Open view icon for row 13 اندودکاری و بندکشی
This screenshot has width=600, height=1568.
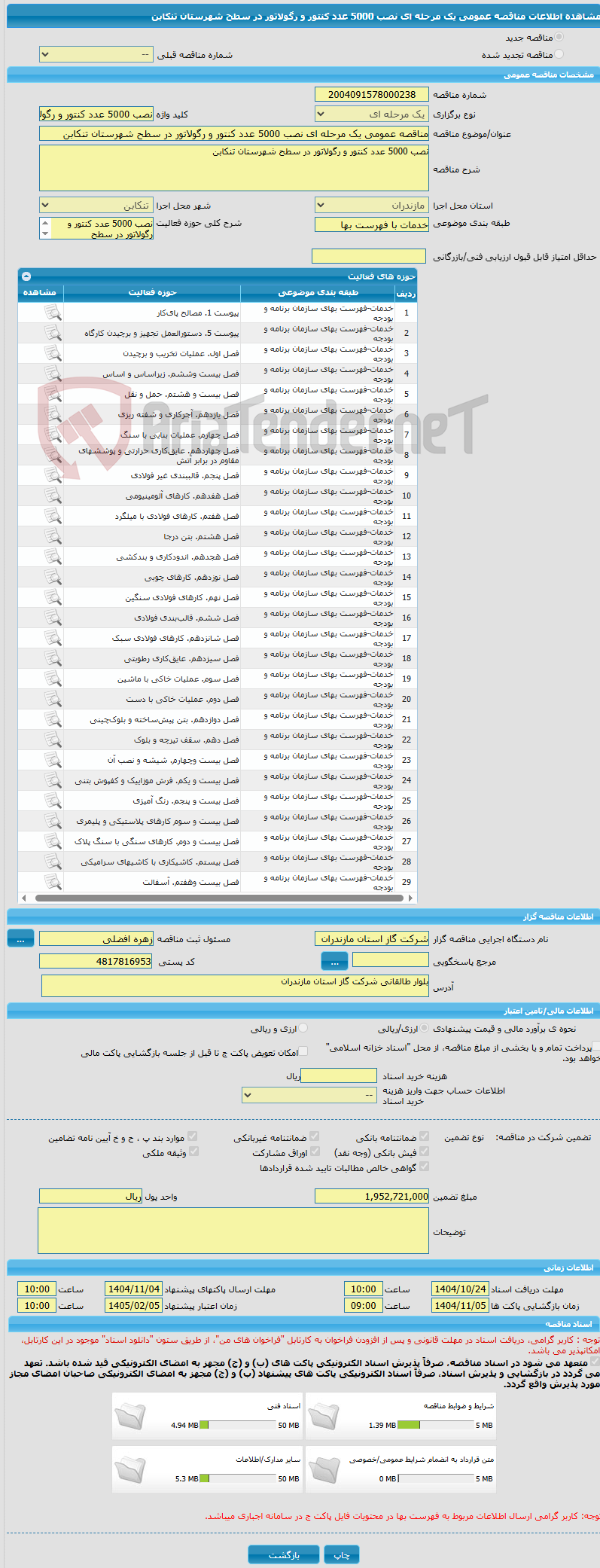point(53,557)
